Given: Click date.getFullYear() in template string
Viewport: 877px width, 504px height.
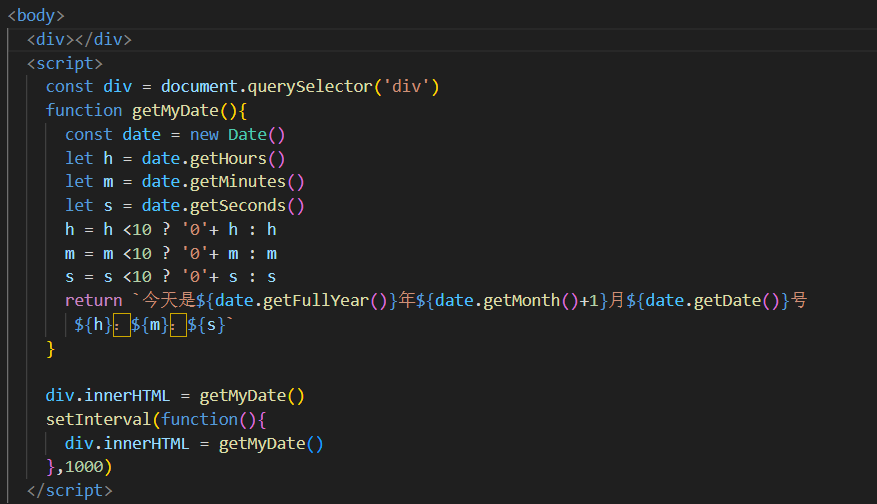Looking at the screenshot, I should point(301,301).
